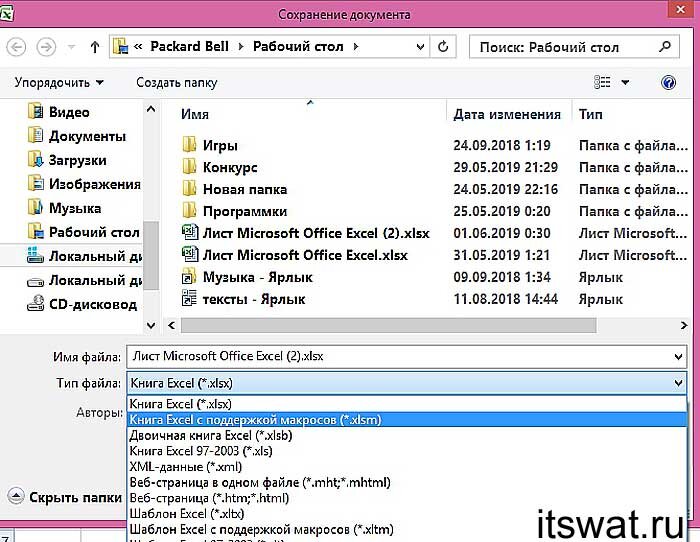Select Packard Bell in the address path
Viewport: 700px width, 542px height.
[189, 46]
